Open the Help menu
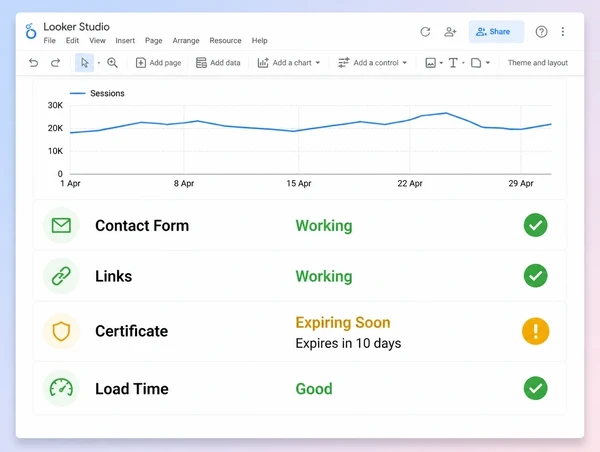Image resolution: width=600 pixels, height=452 pixels. (259, 41)
